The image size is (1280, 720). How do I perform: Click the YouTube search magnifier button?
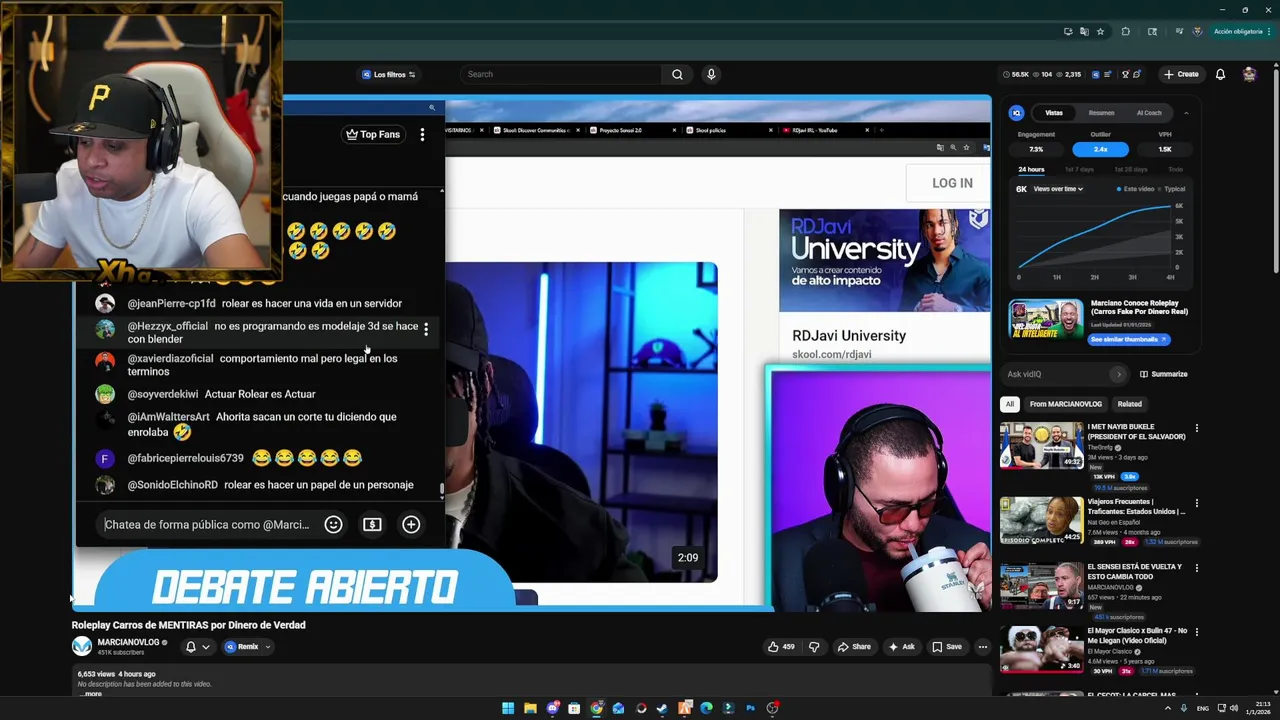(x=677, y=74)
